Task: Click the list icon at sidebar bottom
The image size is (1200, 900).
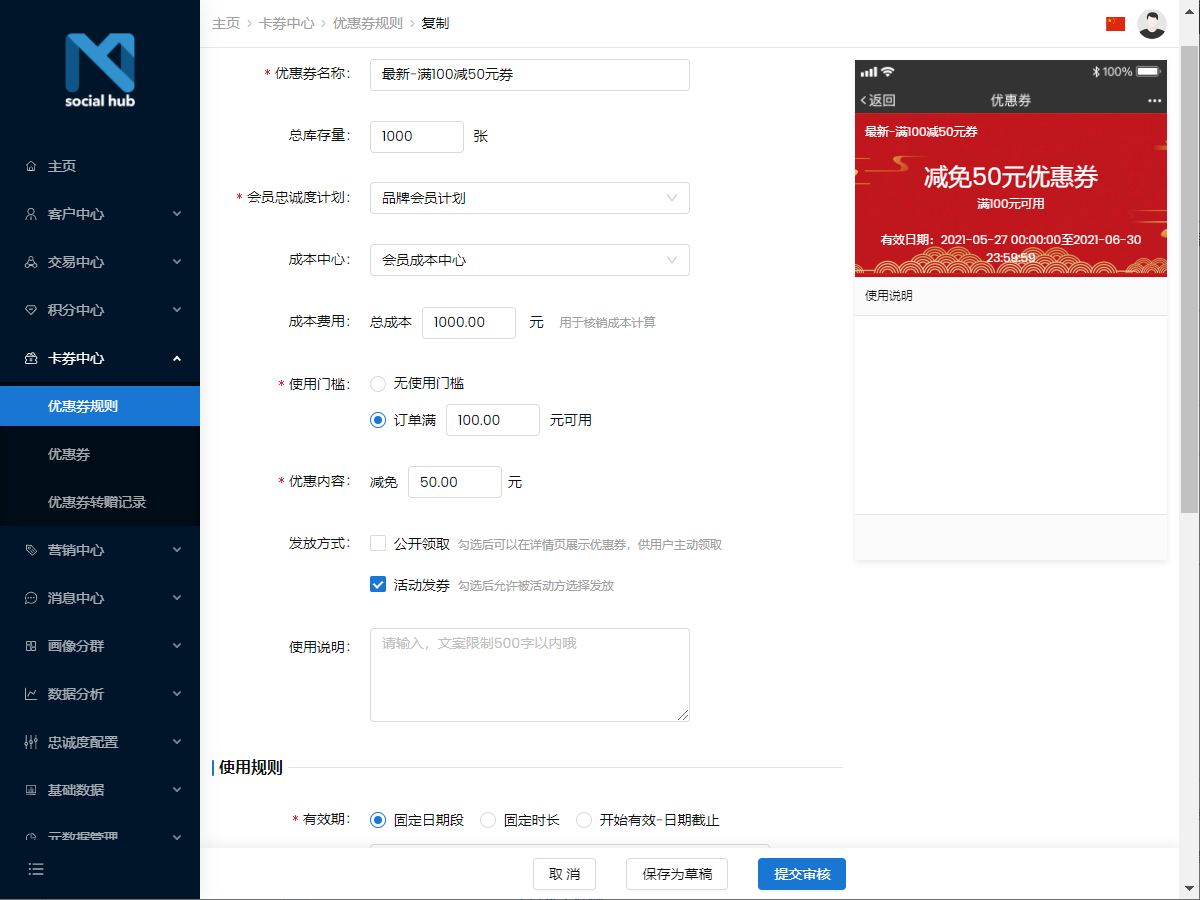Action: coord(36,869)
